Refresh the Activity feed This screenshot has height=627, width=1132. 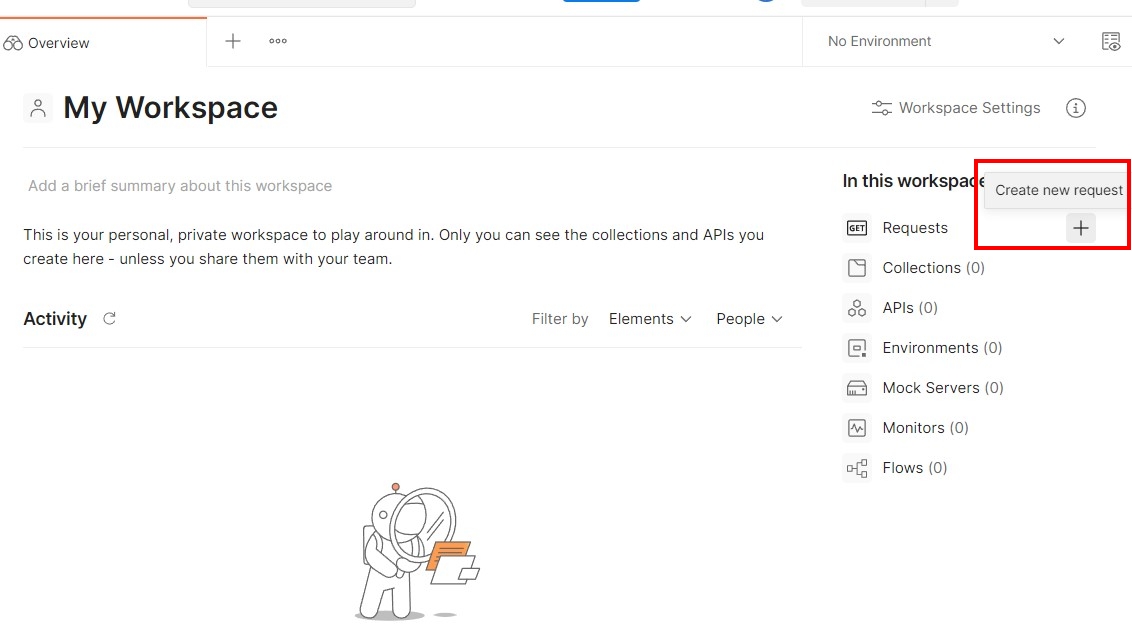(110, 318)
